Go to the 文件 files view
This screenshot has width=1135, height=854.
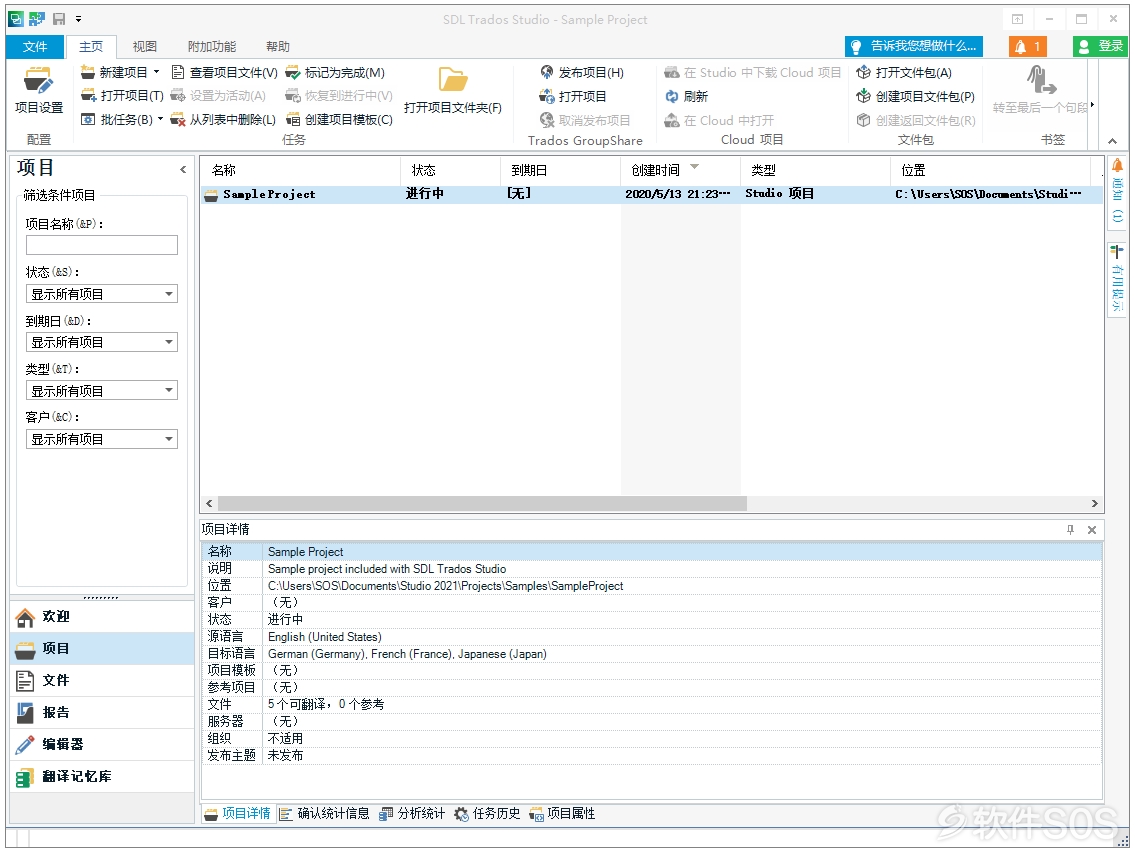[102, 680]
